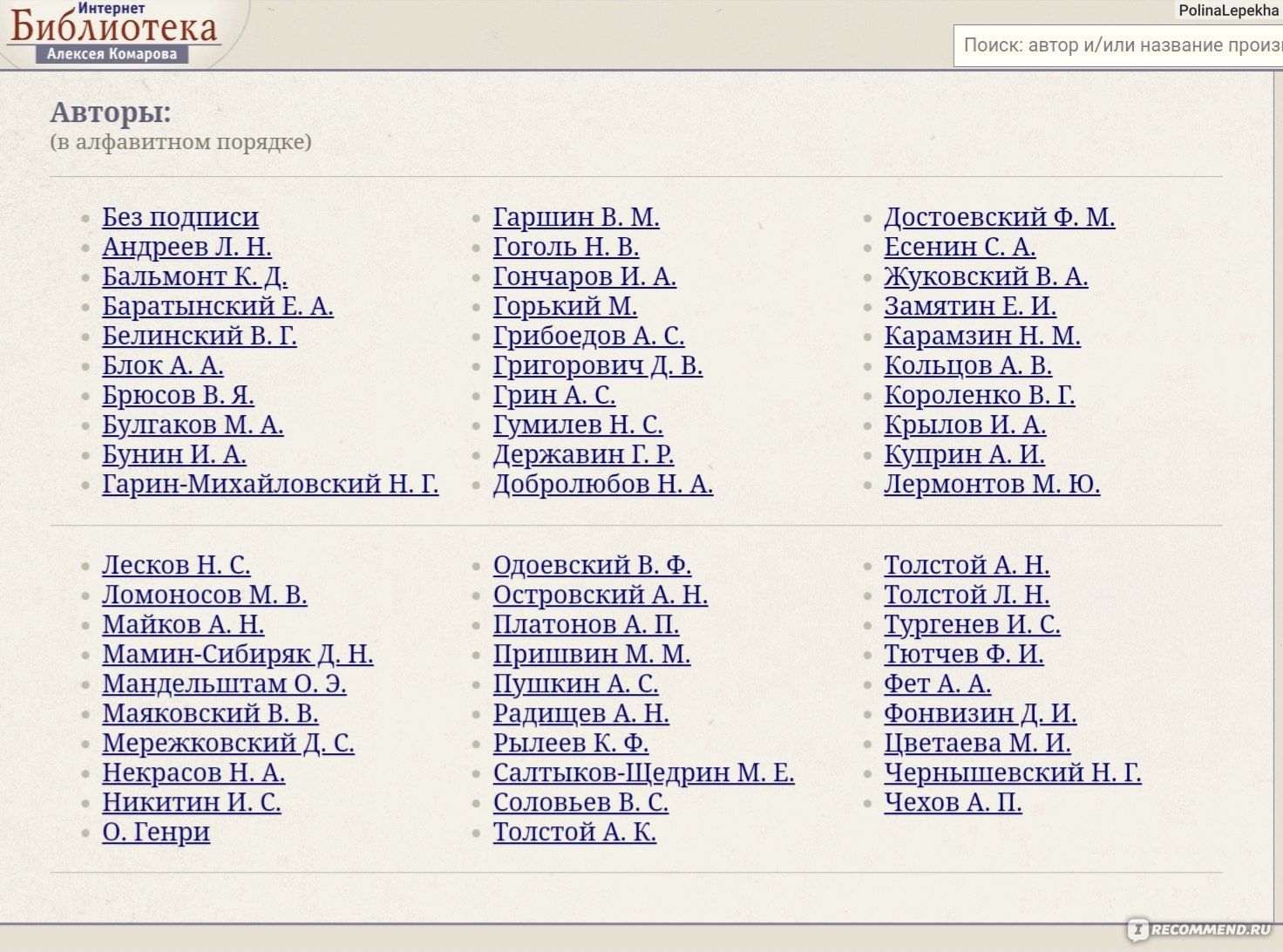Select Булгаков М. А. link
The image size is (1283, 952).
pyautogui.click(x=193, y=425)
